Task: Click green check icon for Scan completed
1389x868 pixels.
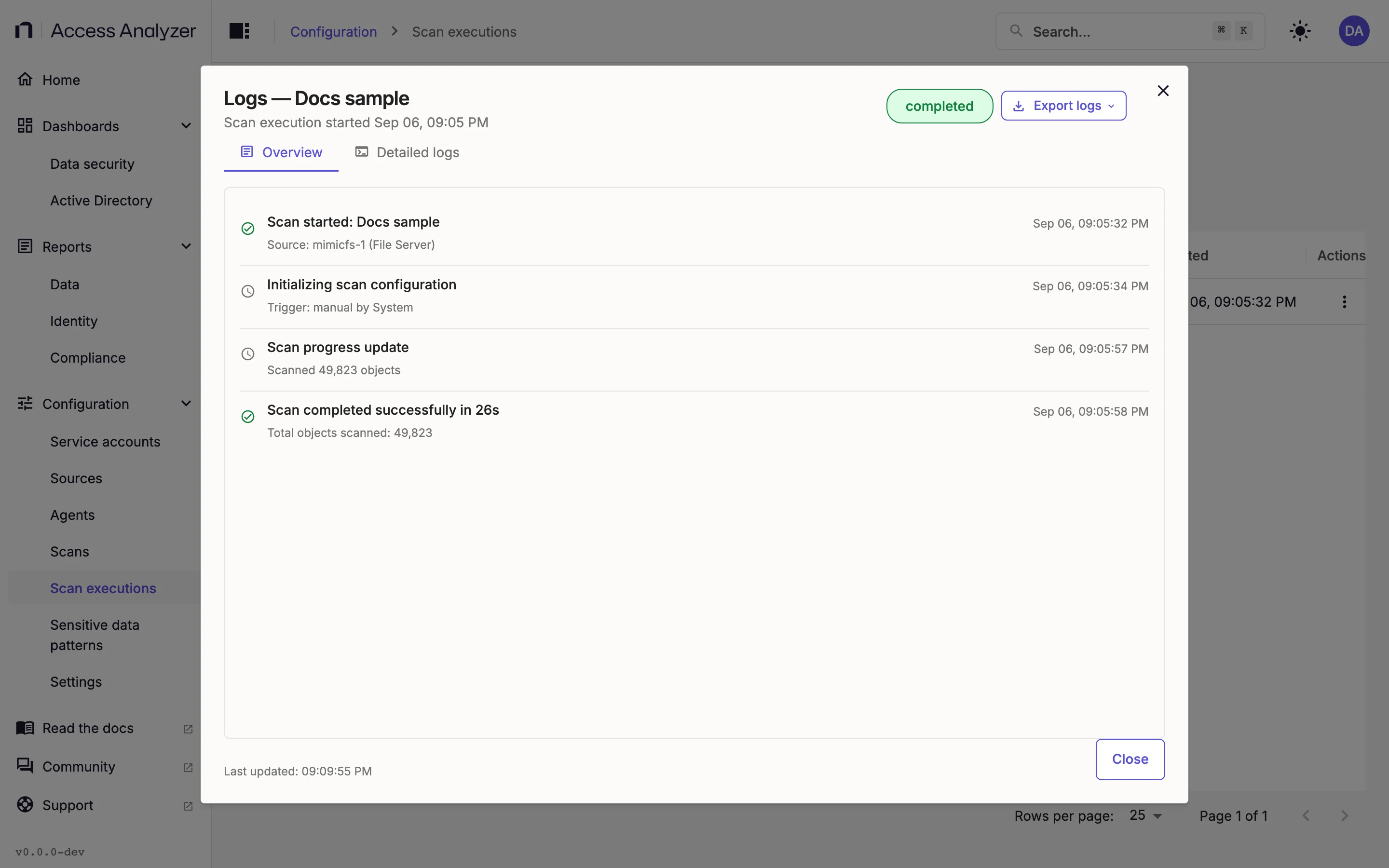Action: click(x=248, y=416)
